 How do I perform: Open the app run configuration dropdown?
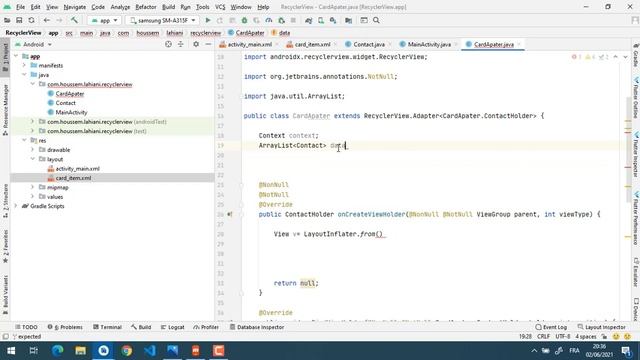click(104, 20)
